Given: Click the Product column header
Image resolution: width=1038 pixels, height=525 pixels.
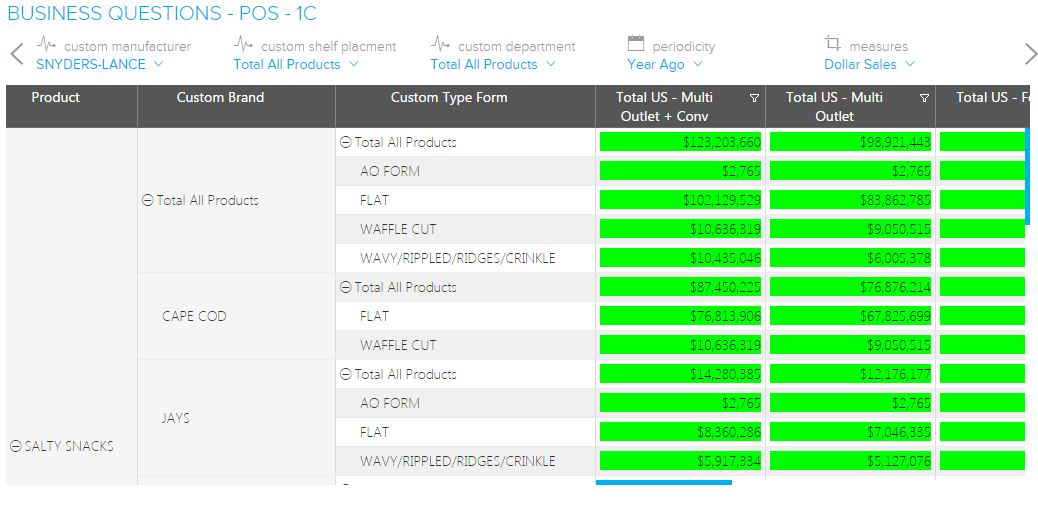Looking at the screenshot, I should [x=56, y=98].
